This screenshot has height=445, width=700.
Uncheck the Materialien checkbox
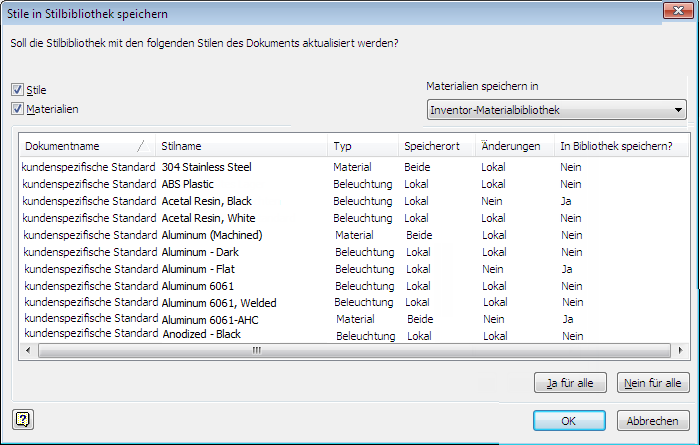point(18,108)
